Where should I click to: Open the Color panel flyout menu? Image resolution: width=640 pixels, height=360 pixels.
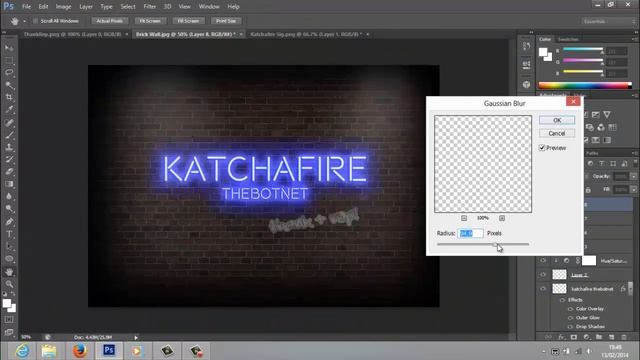point(634,39)
